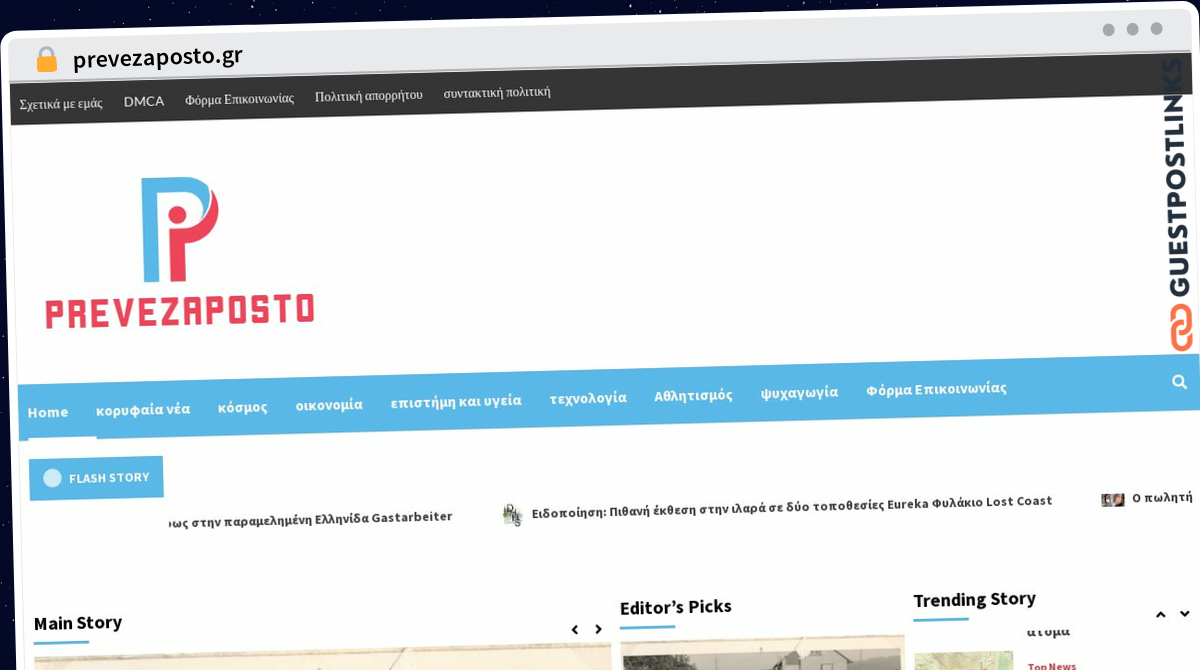Open the συντακτική πολιτική link
This screenshot has height=670, width=1200.
[497, 92]
